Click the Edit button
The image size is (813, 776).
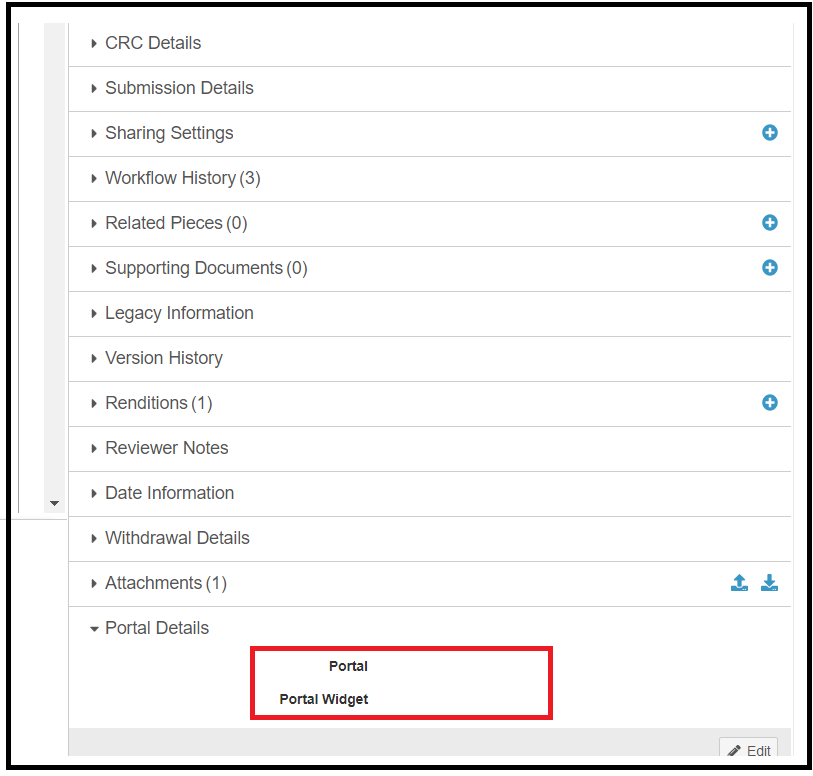[749, 751]
